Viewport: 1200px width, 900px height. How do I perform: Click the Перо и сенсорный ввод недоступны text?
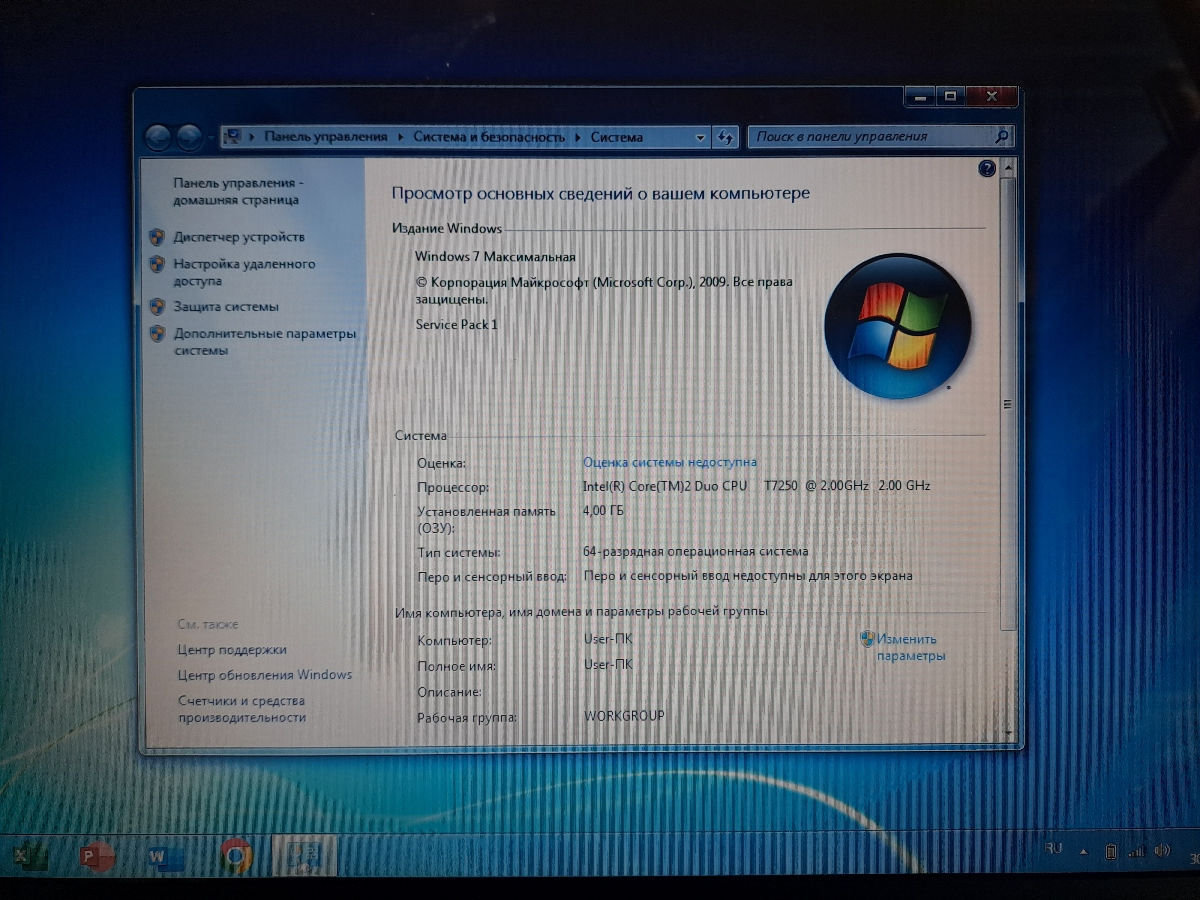(748, 576)
